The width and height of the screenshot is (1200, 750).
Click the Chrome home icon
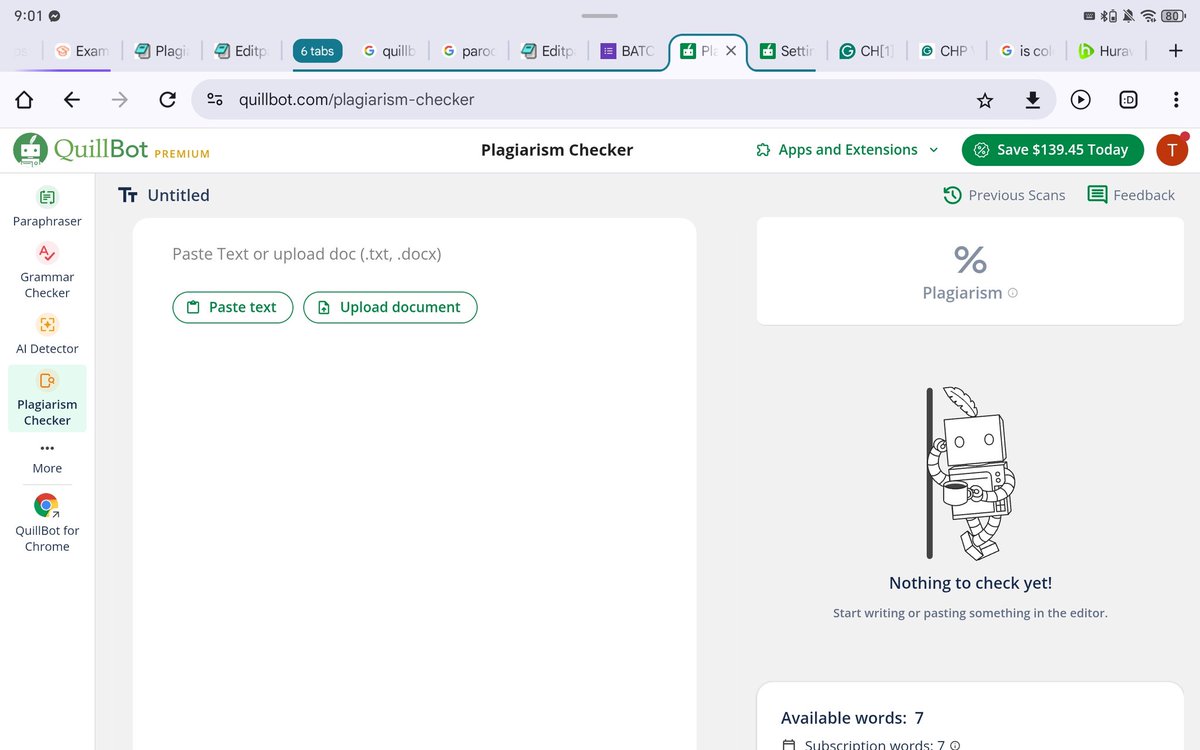[x=24, y=99]
